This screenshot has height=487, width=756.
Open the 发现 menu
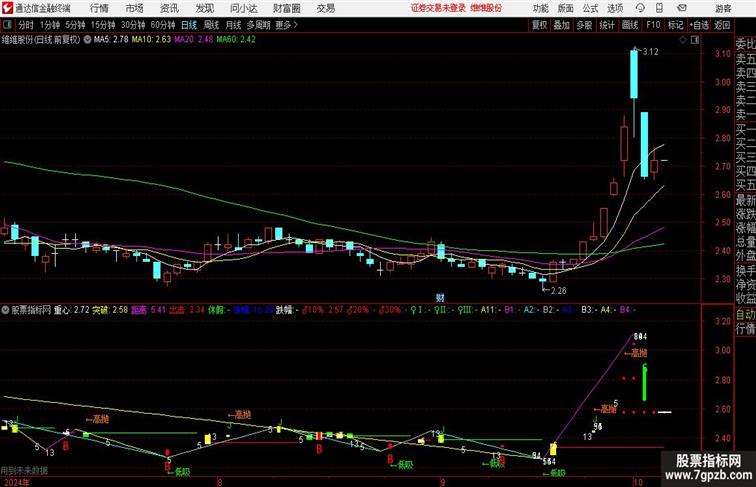[x=204, y=8]
